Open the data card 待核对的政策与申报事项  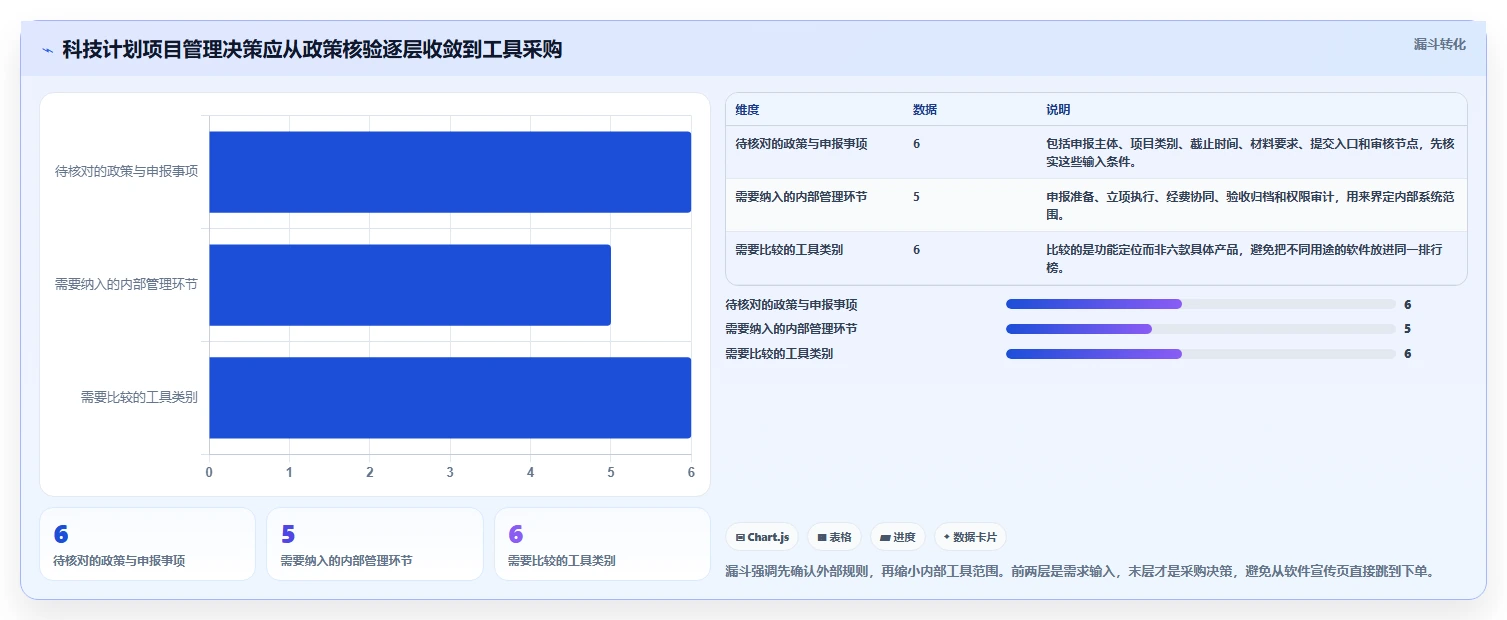pyautogui.click(x=148, y=544)
